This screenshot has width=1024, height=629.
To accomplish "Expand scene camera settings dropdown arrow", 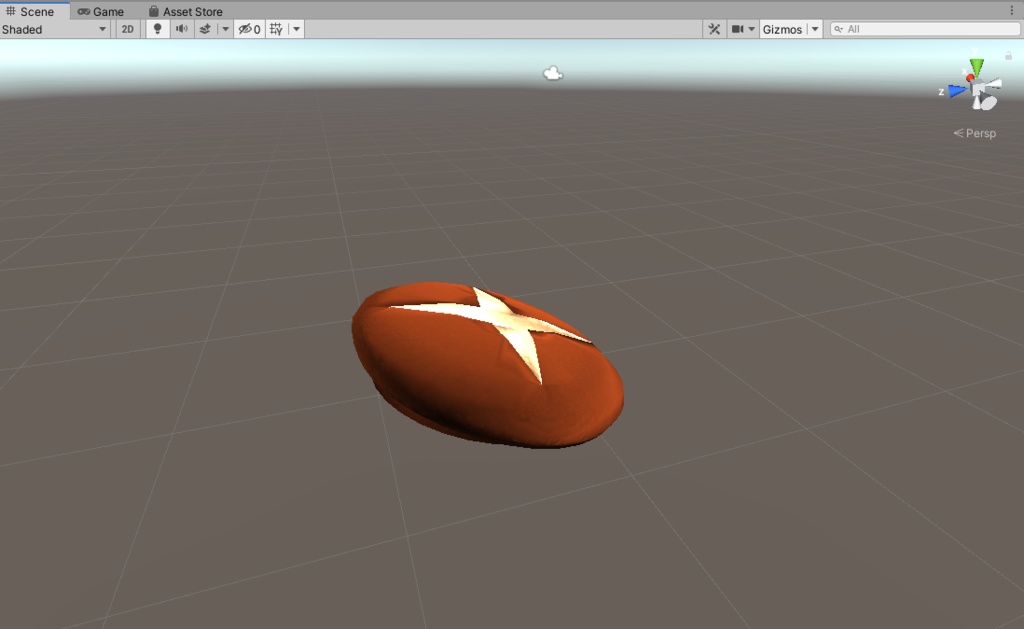I will tap(752, 29).
